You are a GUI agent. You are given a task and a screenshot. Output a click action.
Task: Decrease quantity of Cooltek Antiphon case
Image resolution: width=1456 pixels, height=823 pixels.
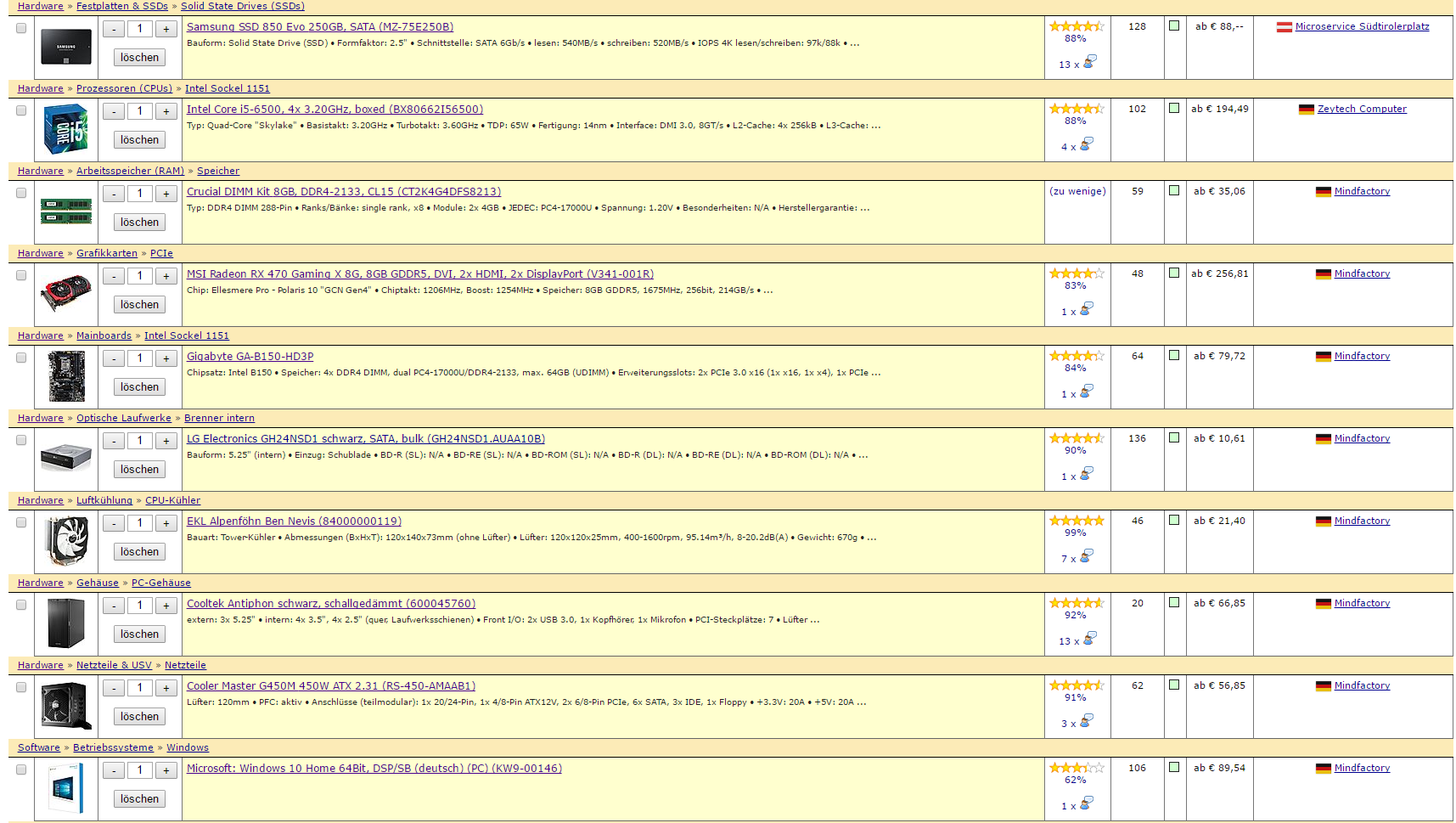click(114, 606)
